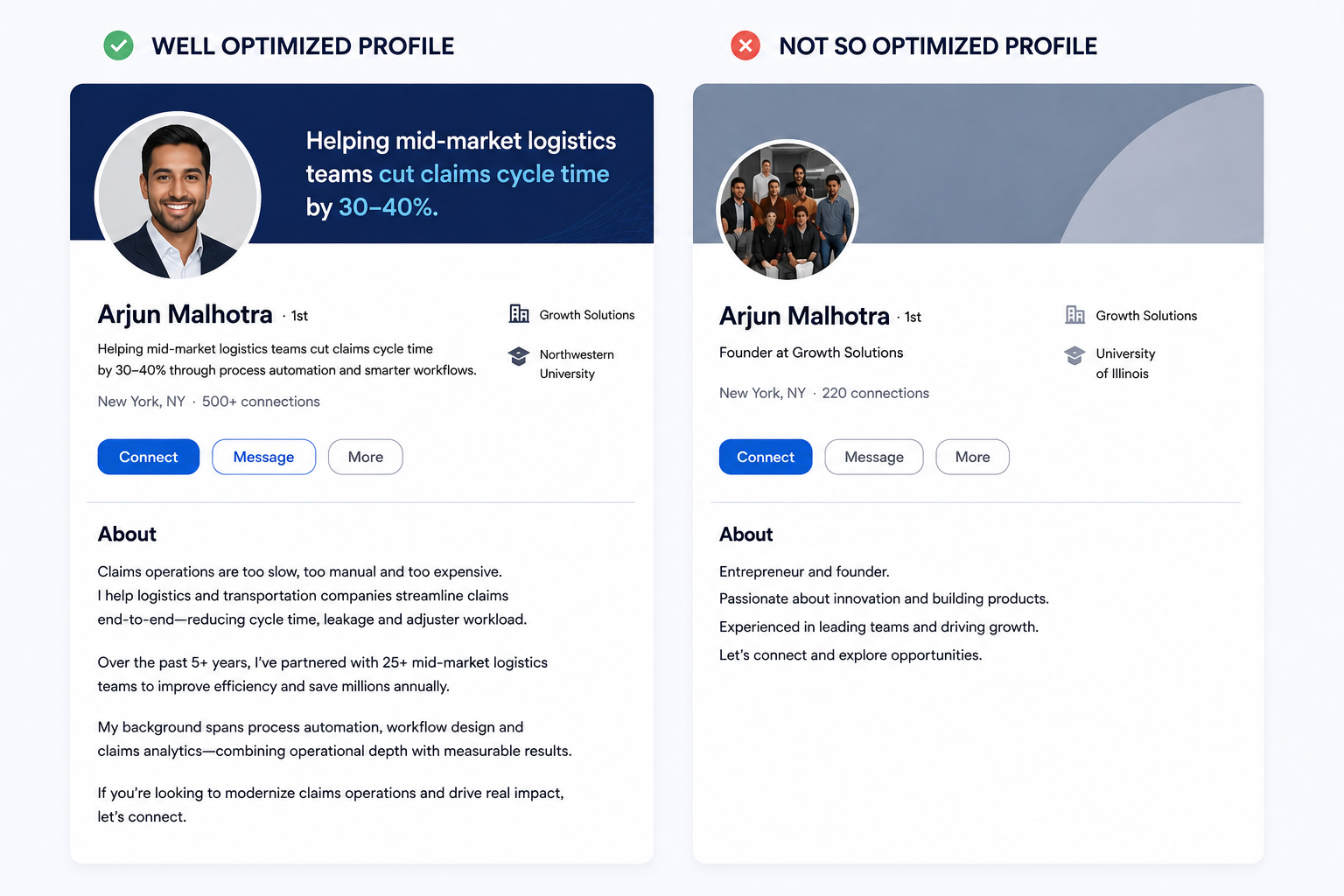
Task: Click Connect in the not so optimized profile
Action: pos(766,457)
